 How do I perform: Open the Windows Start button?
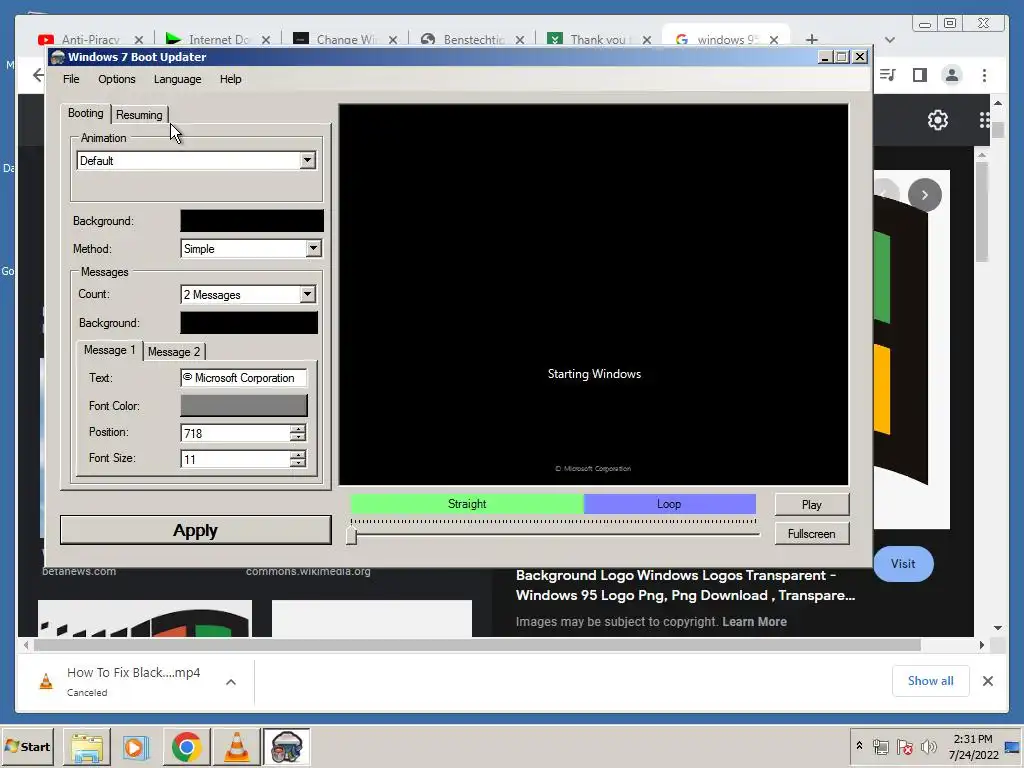(x=27, y=746)
